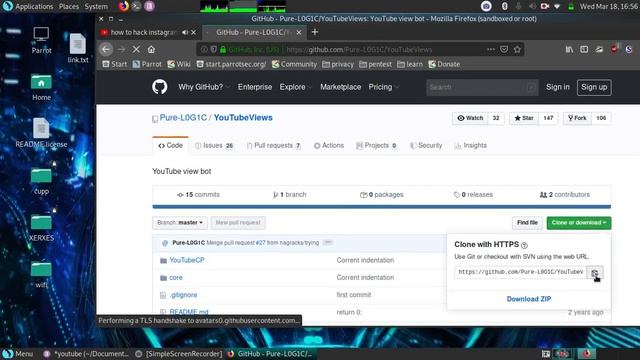Expand the Pricing dropdown
640x360 pixels.
pyautogui.click(x=383, y=87)
